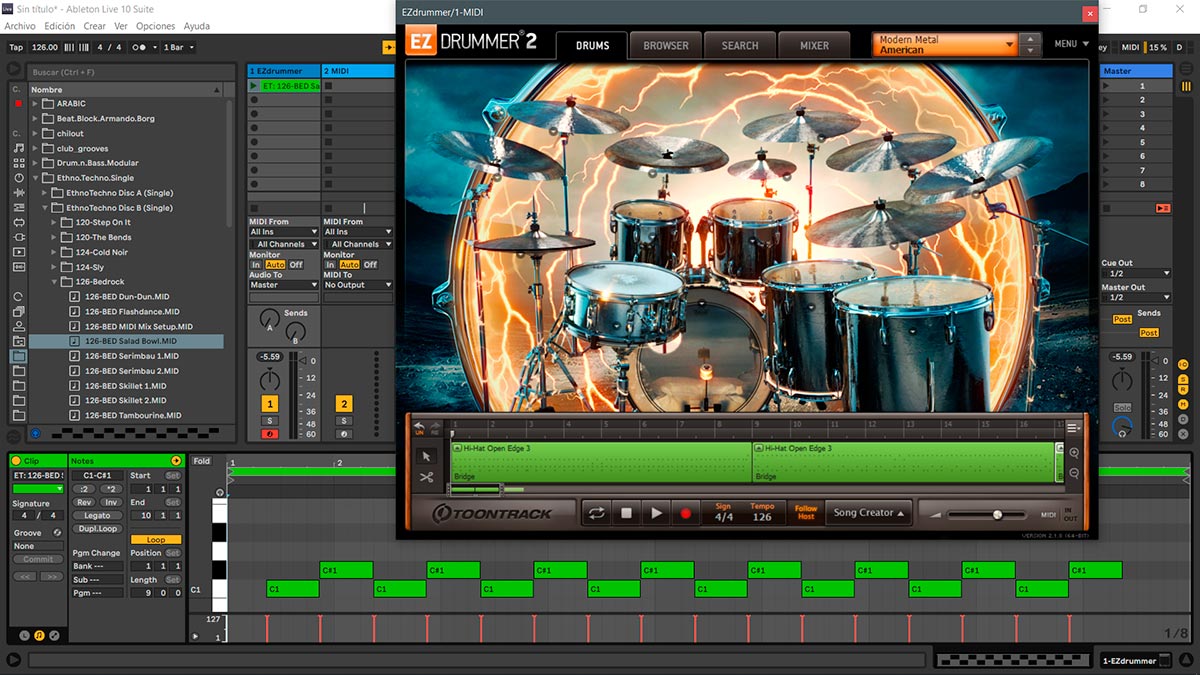Image resolution: width=1200 pixels, height=675 pixels.
Task: Open the Max for Live browser category
Action: point(18,222)
